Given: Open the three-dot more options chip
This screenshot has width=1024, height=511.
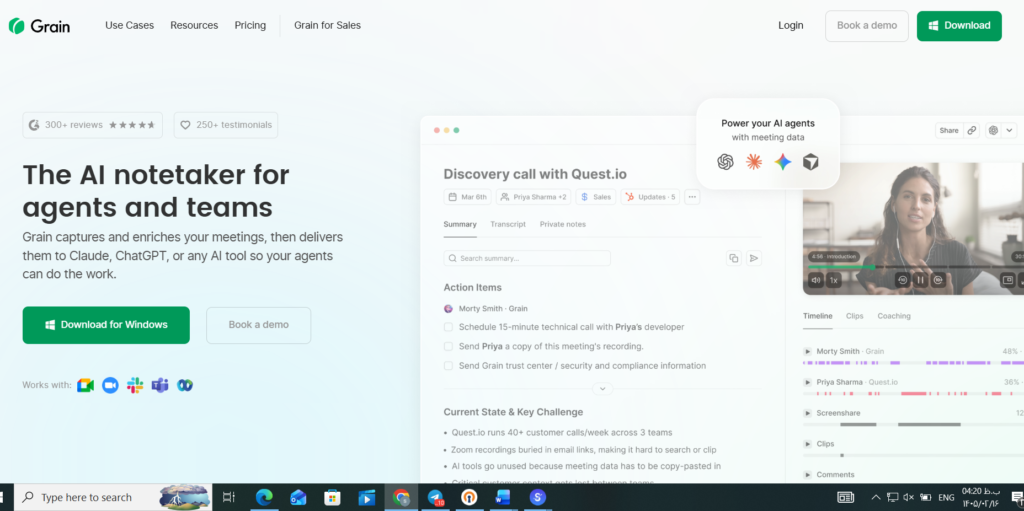Looking at the screenshot, I should pyautogui.click(x=692, y=197).
